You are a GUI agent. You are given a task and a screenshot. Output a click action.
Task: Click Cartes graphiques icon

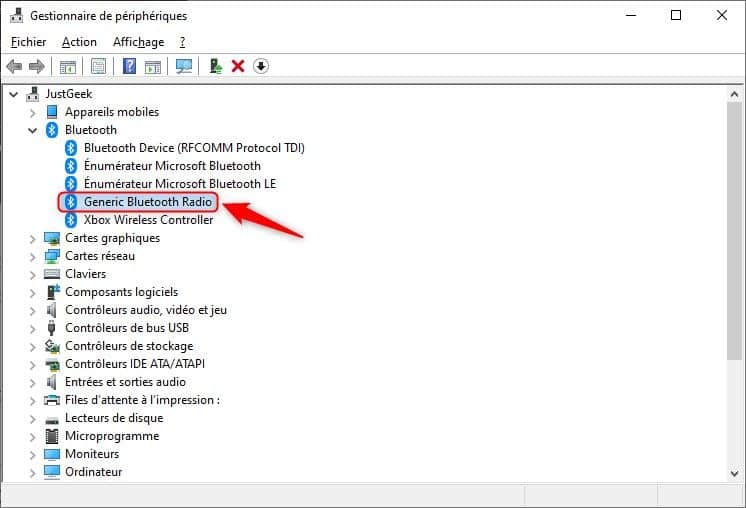(52, 238)
